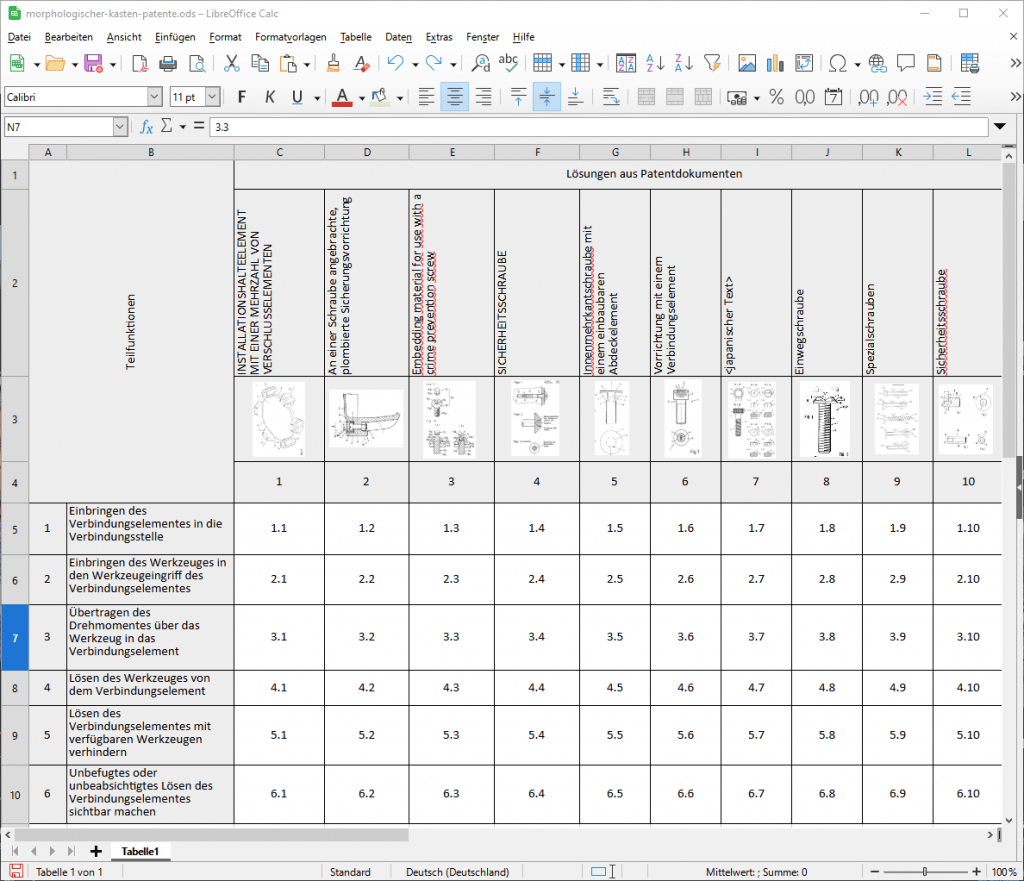This screenshot has width=1024, height=881.
Task: Toggle center horizontally alignment
Action: (x=455, y=97)
